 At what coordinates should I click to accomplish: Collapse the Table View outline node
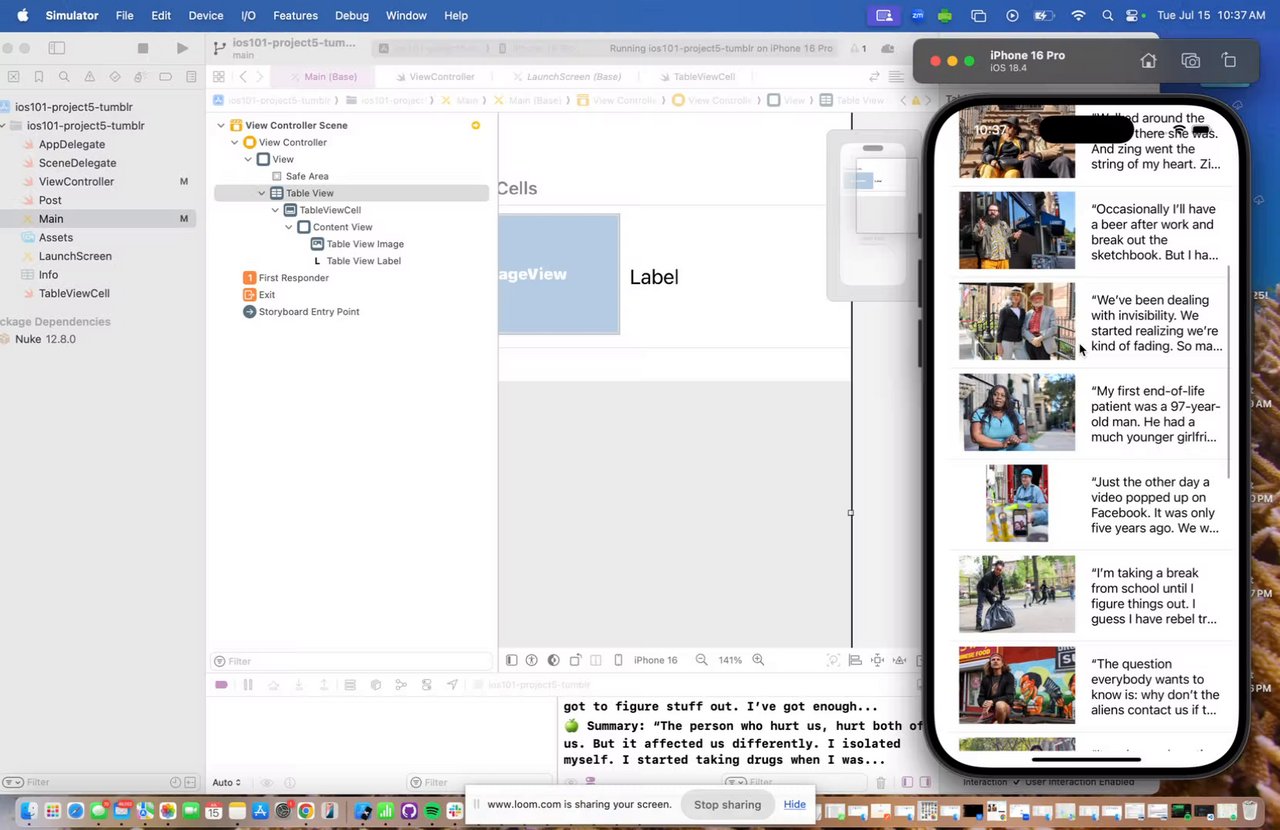point(262,193)
